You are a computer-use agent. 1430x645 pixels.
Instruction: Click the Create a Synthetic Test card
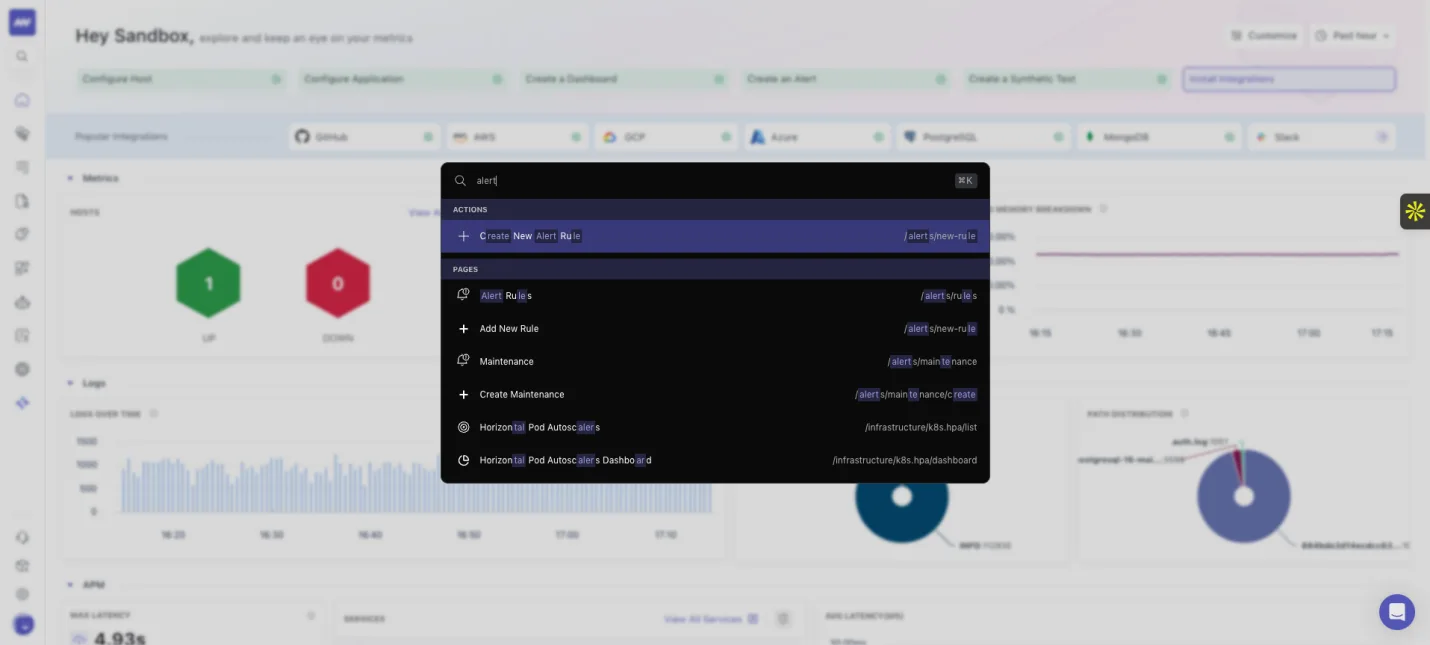pos(1068,79)
